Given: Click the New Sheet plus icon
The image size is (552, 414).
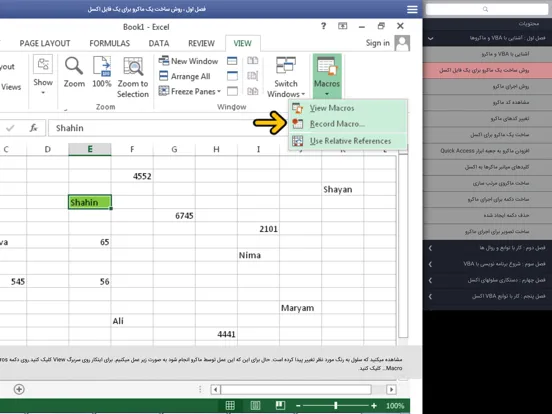Looking at the screenshot, I should (19, 389).
